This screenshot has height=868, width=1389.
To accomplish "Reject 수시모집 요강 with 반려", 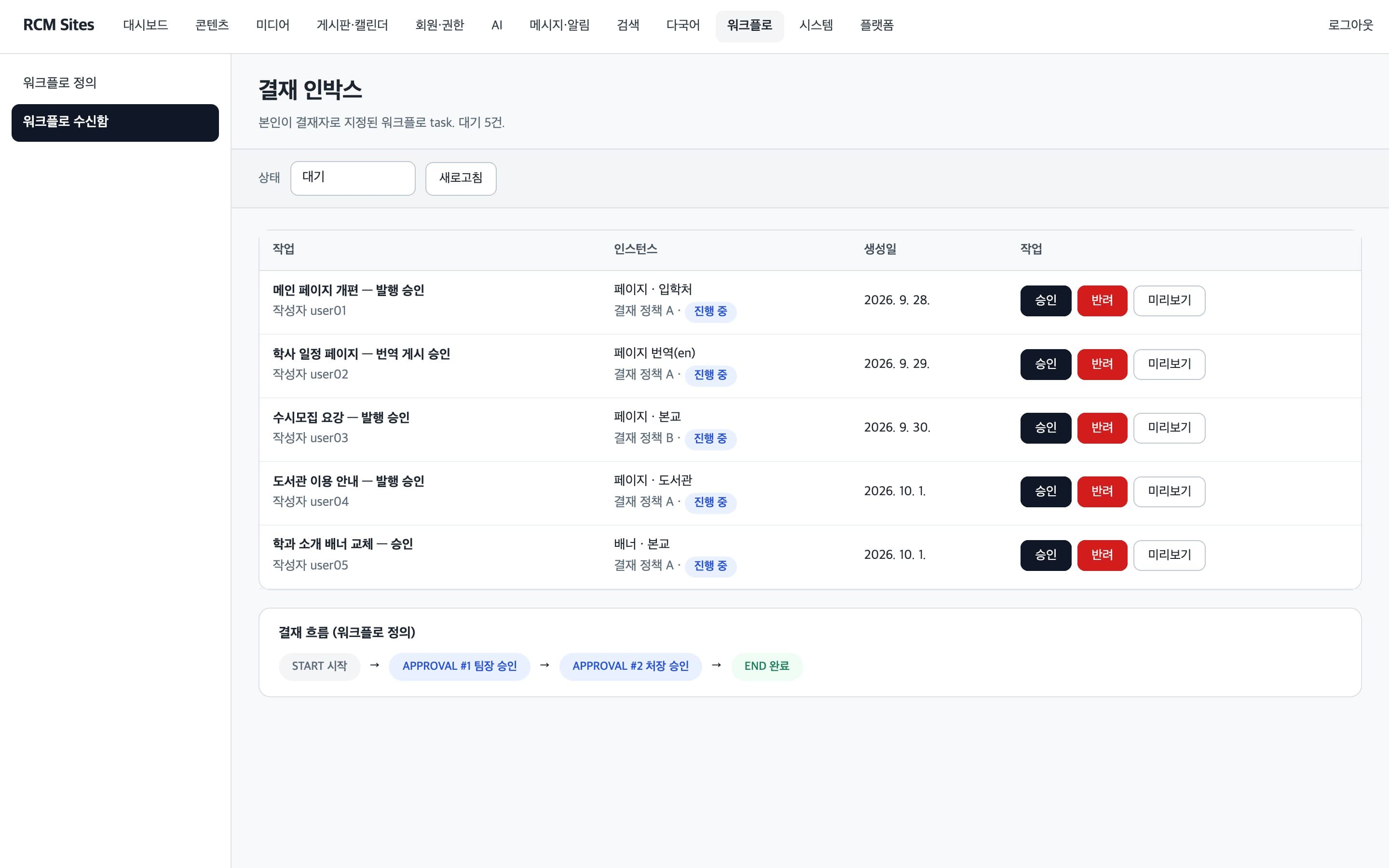I will (x=1102, y=428).
